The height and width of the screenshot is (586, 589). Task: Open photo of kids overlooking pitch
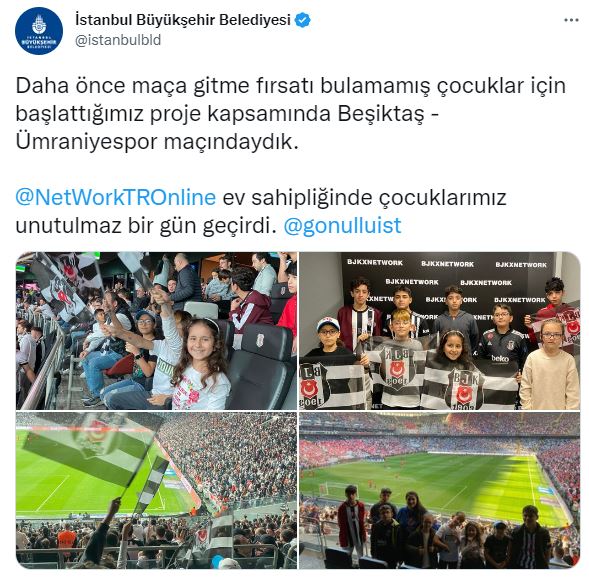click(440, 491)
